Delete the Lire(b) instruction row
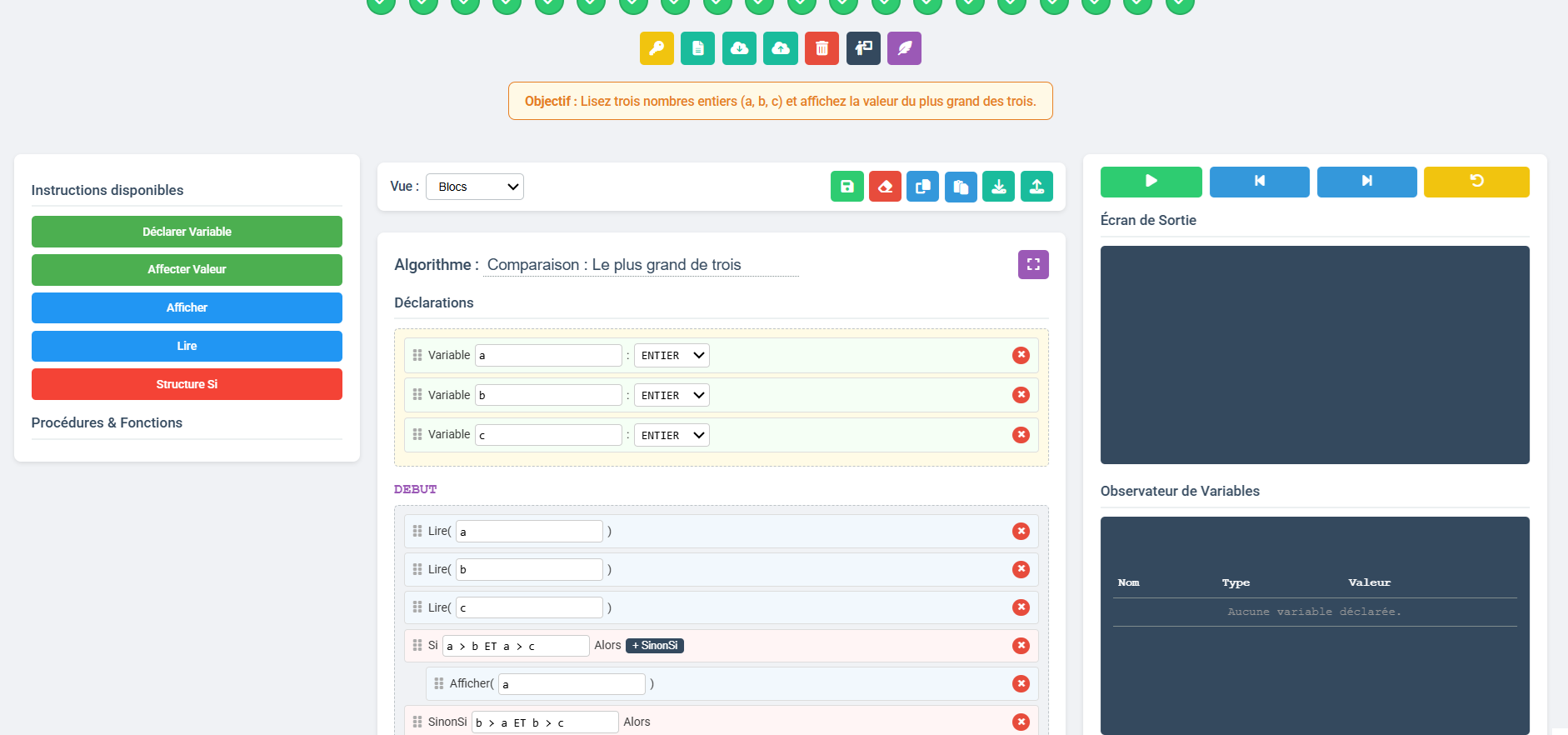Screen dimensions: 1568x735 [1021, 569]
